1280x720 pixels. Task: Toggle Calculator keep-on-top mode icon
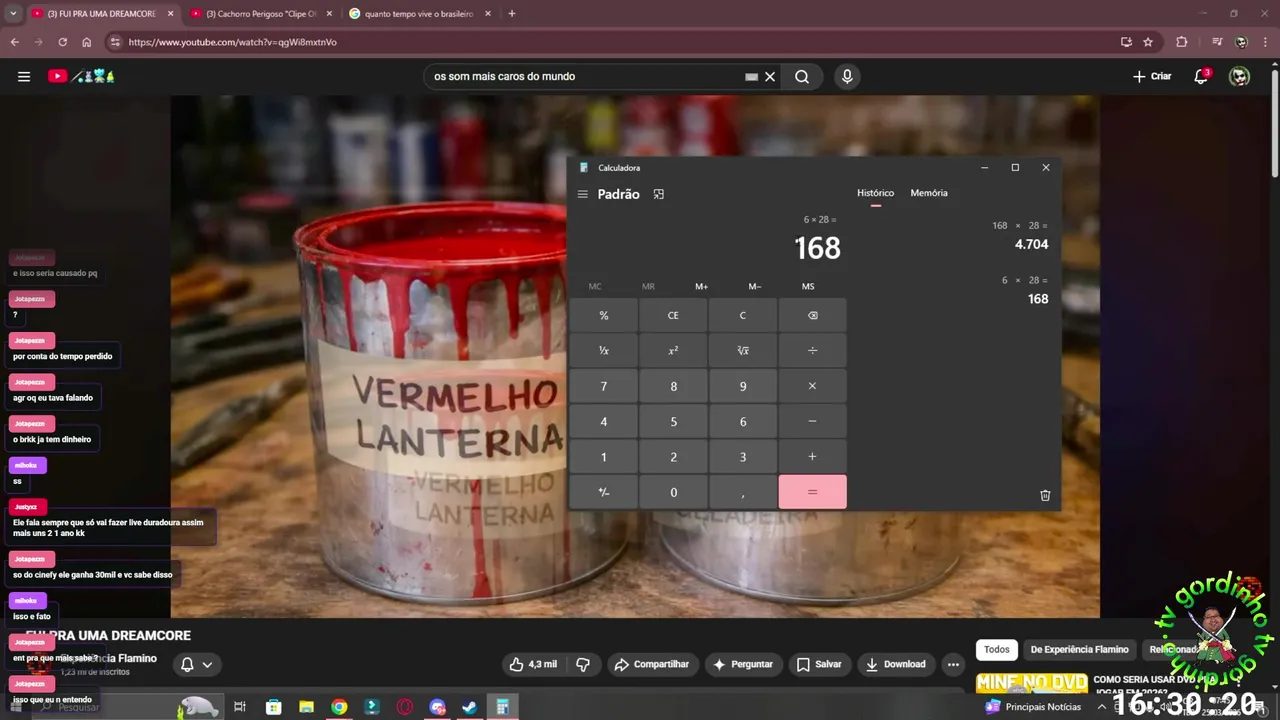click(x=658, y=194)
